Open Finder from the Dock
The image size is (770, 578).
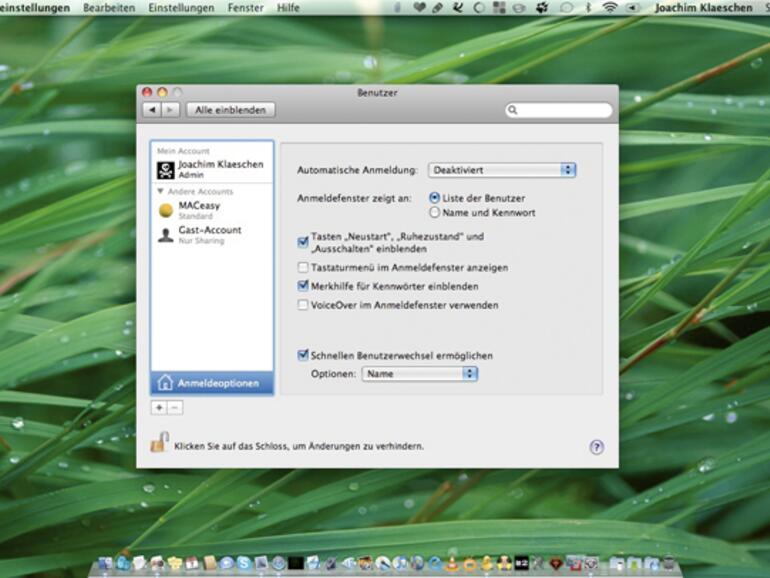pyautogui.click(x=105, y=563)
